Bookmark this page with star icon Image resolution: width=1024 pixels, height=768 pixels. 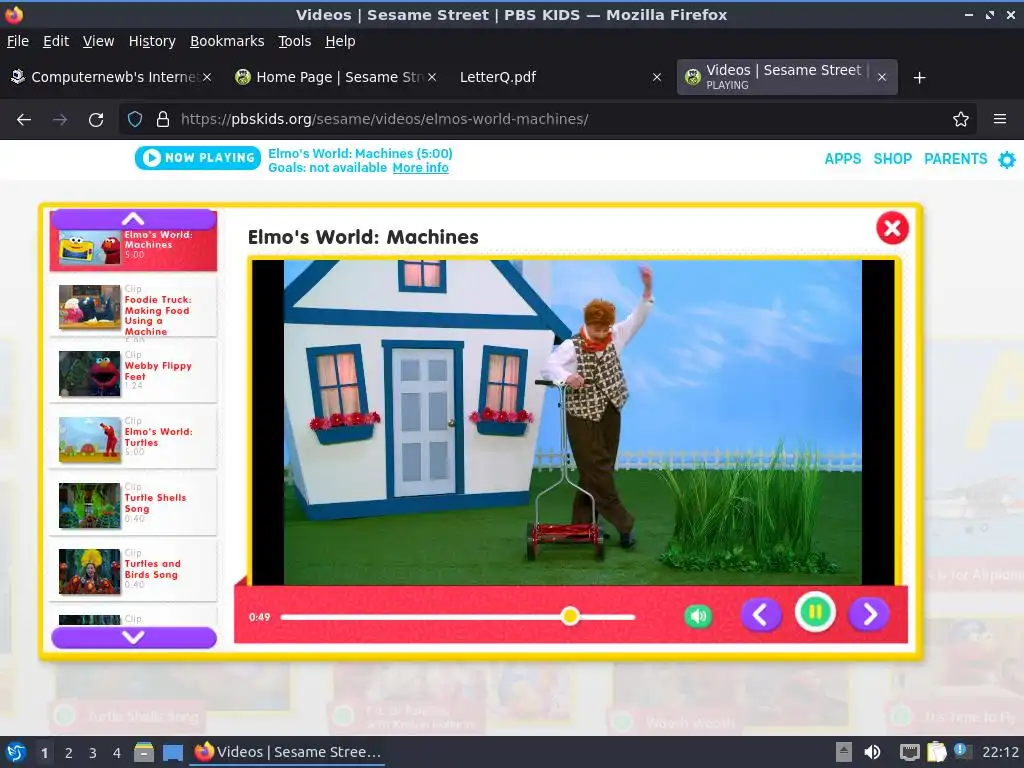961,120
